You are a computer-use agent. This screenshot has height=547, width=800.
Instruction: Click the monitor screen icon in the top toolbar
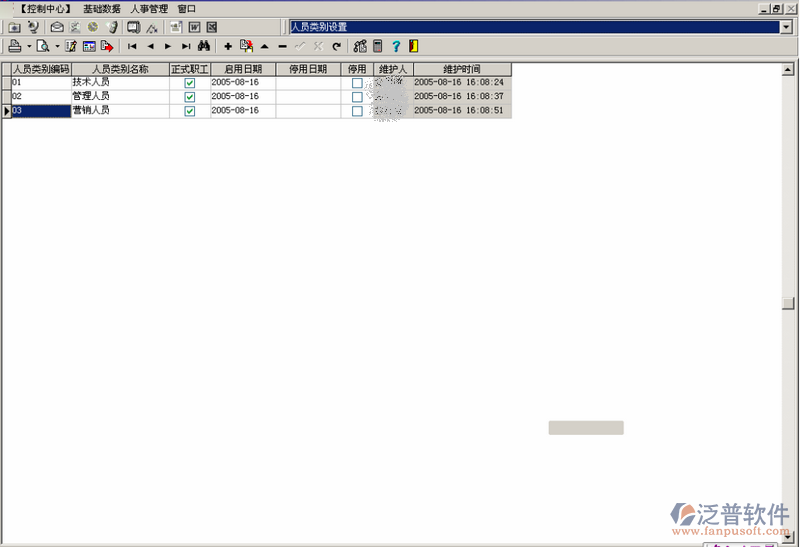click(134, 27)
